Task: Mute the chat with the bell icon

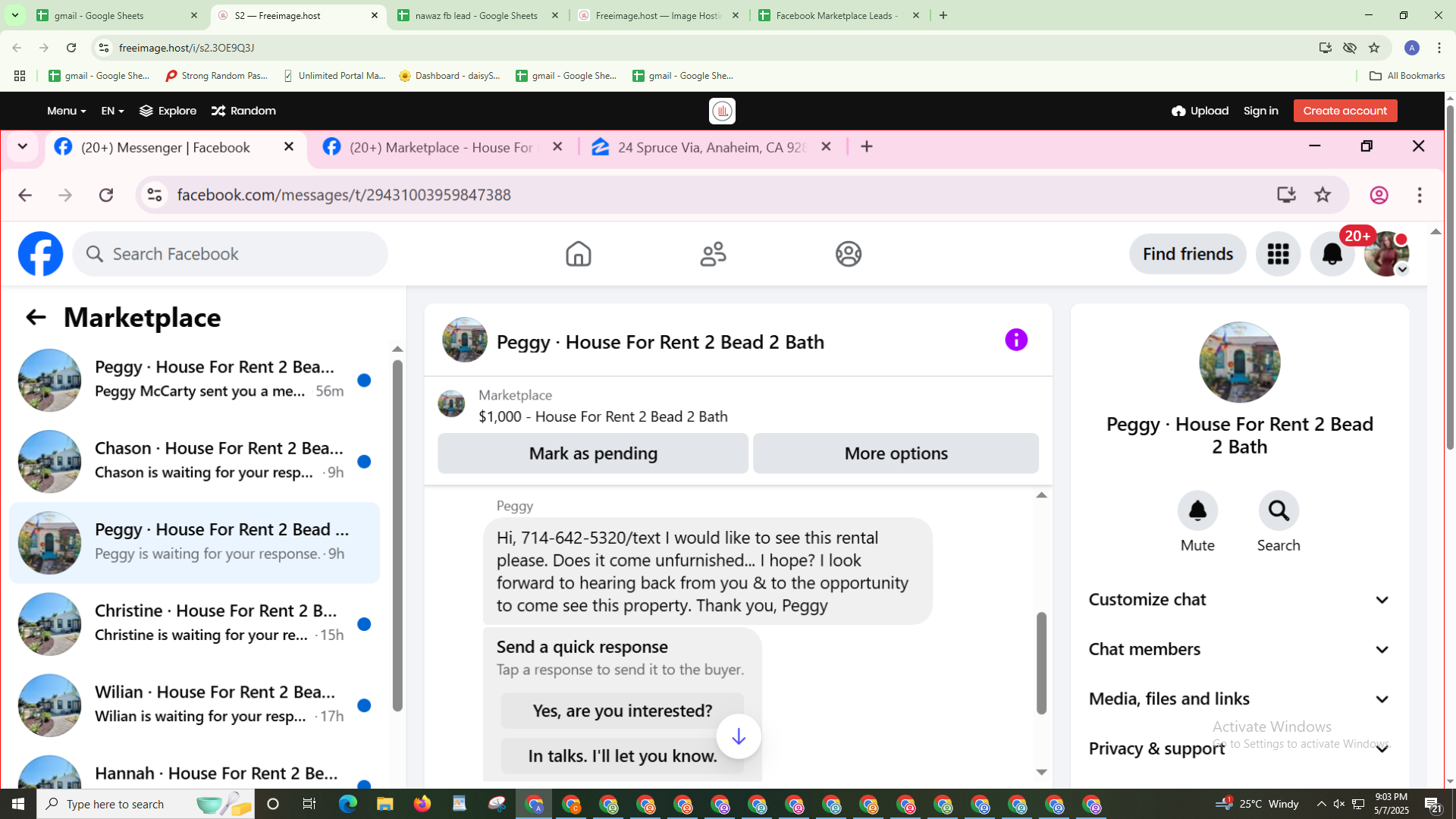Action: 1197,511
